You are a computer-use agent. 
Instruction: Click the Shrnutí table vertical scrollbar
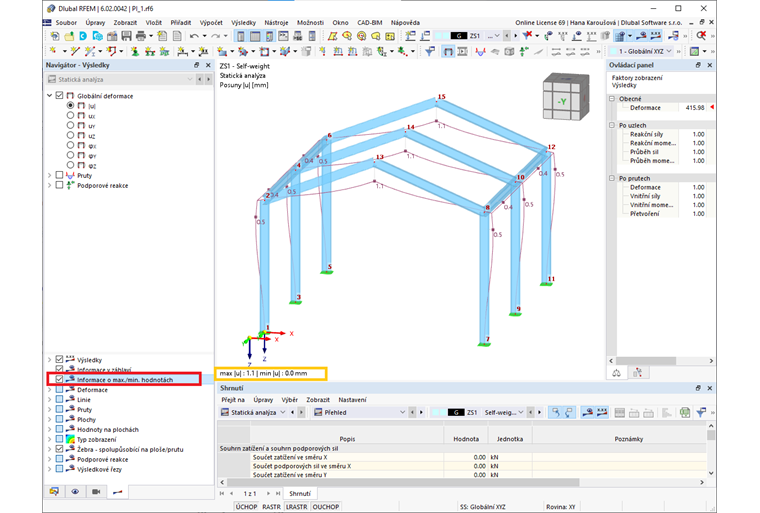(x=711, y=435)
